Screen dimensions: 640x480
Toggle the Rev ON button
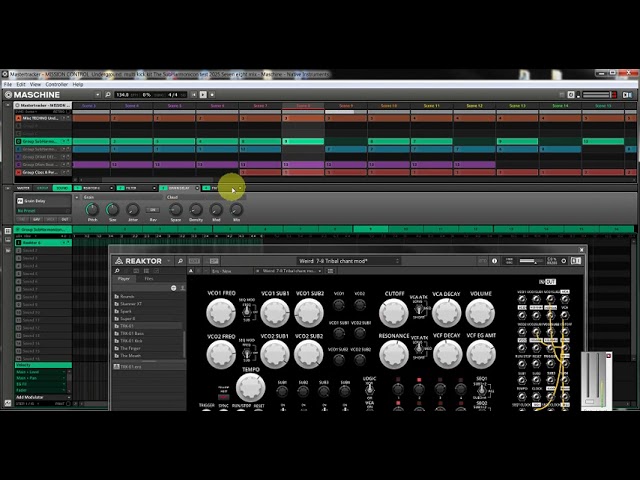153,210
